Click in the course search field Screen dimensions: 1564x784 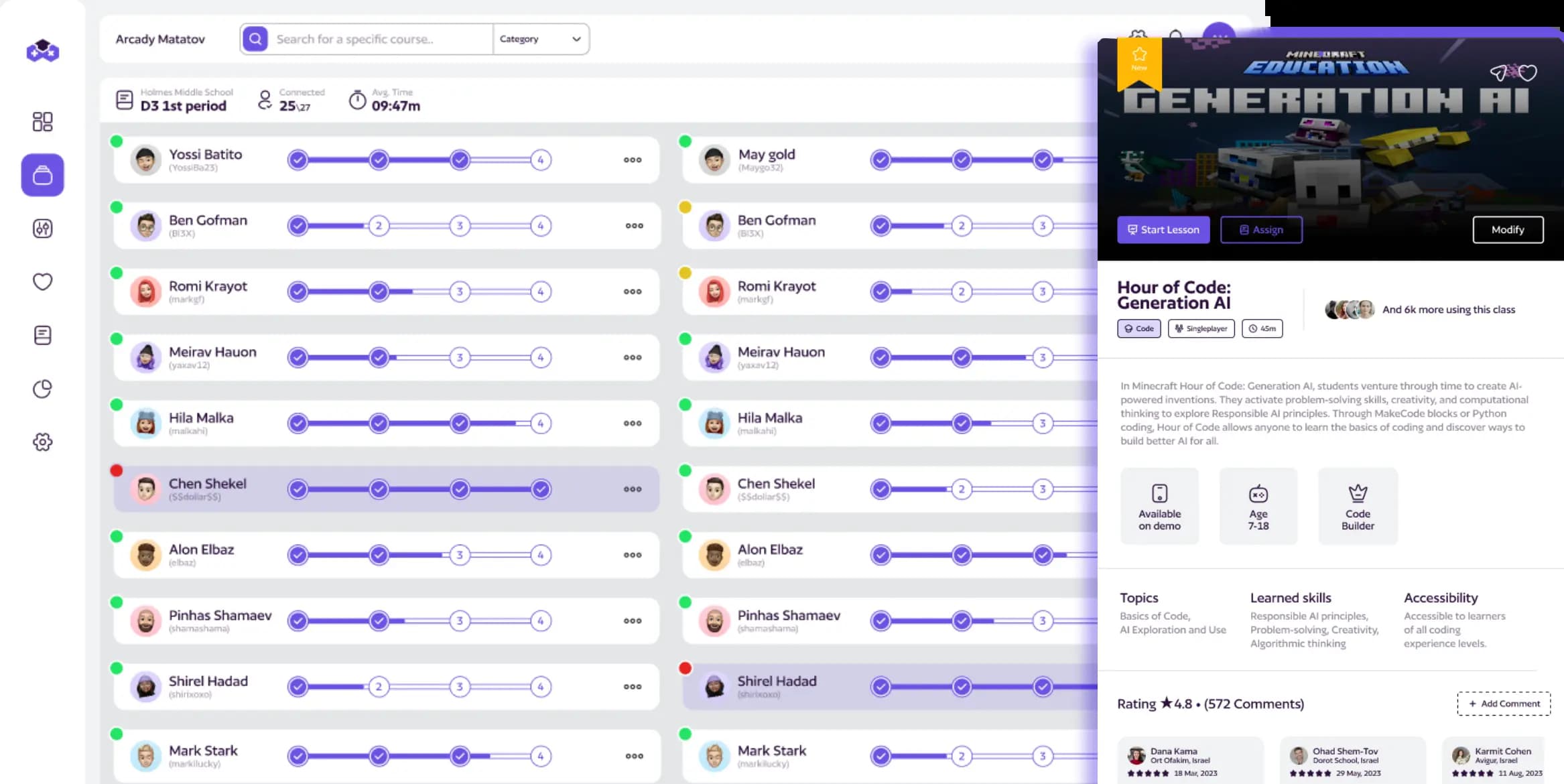tap(382, 39)
